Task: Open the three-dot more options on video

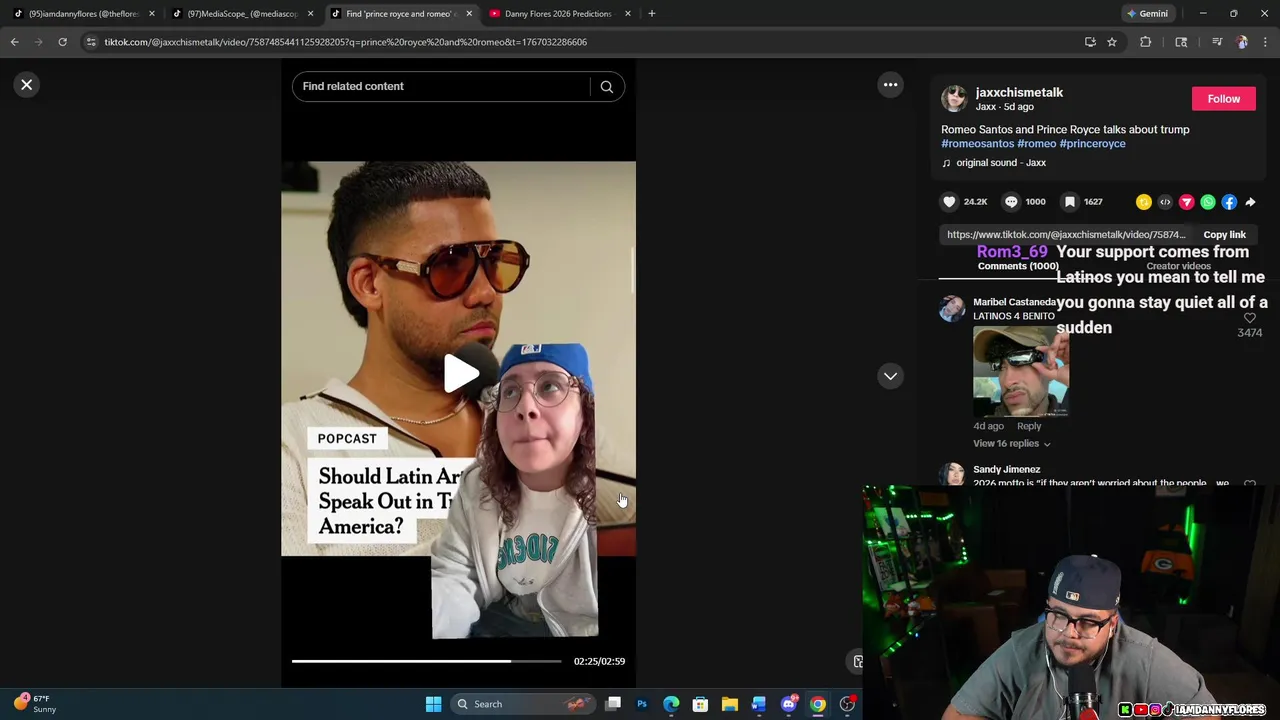Action: (x=890, y=85)
